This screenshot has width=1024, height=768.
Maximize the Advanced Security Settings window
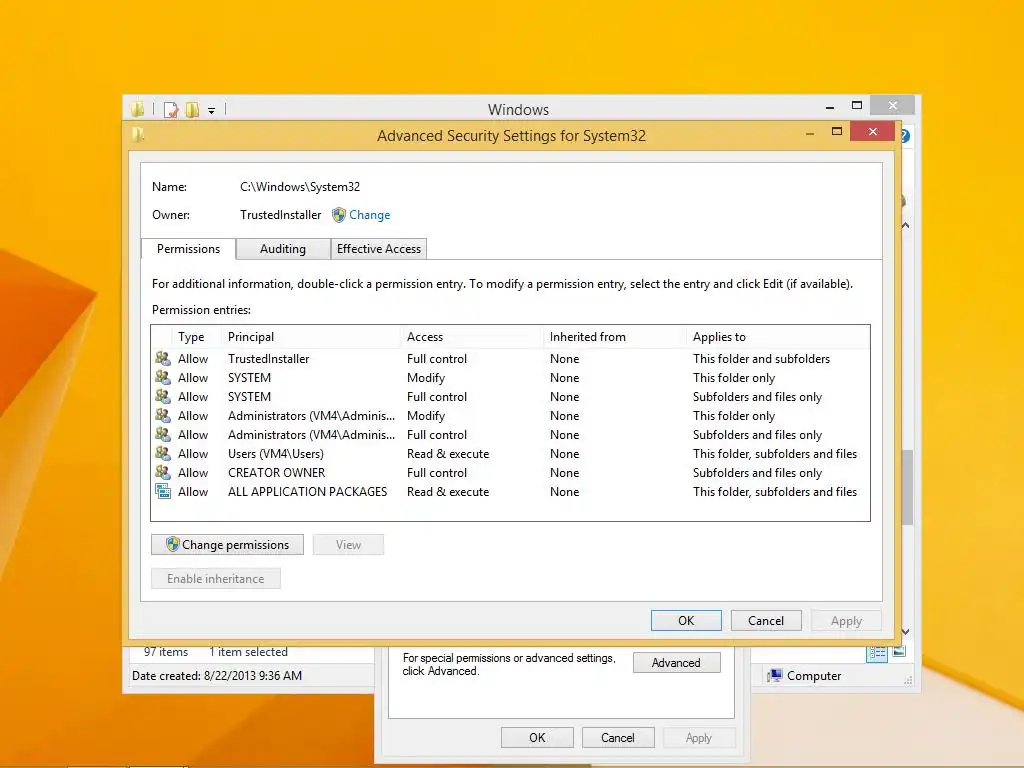pyautogui.click(x=837, y=131)
